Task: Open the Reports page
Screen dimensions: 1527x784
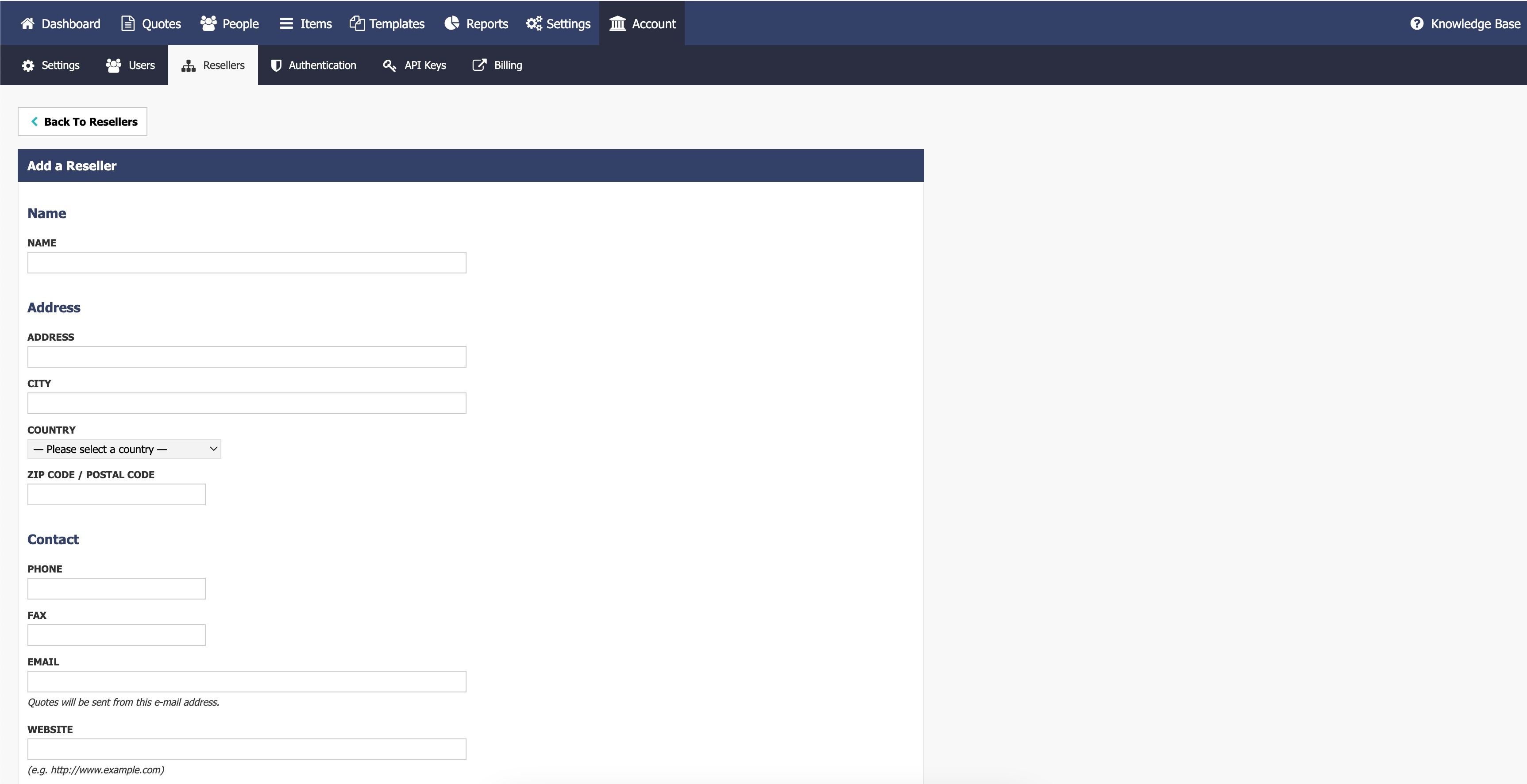Action: pos(477,23)
